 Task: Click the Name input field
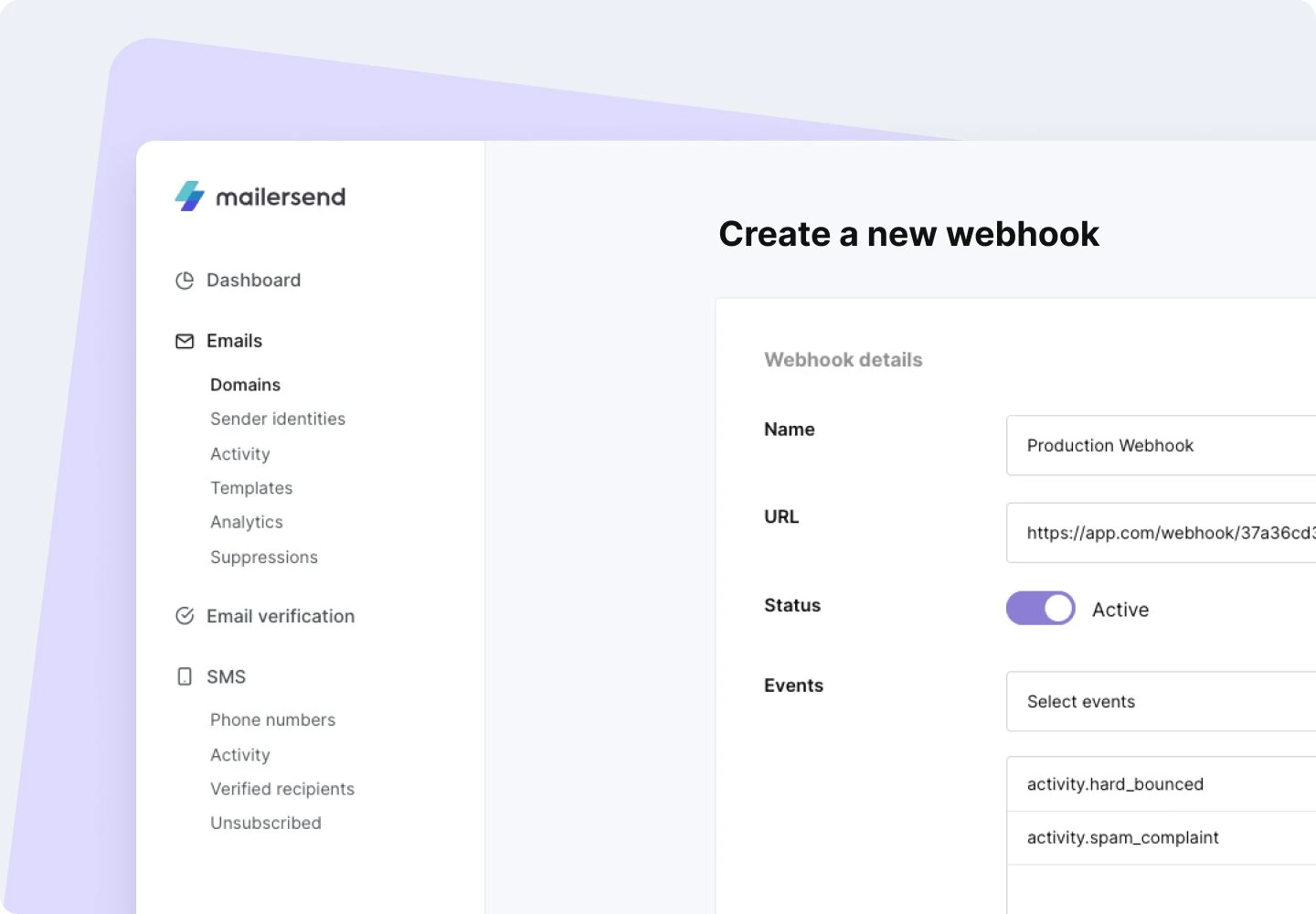tap(1161, 445)
